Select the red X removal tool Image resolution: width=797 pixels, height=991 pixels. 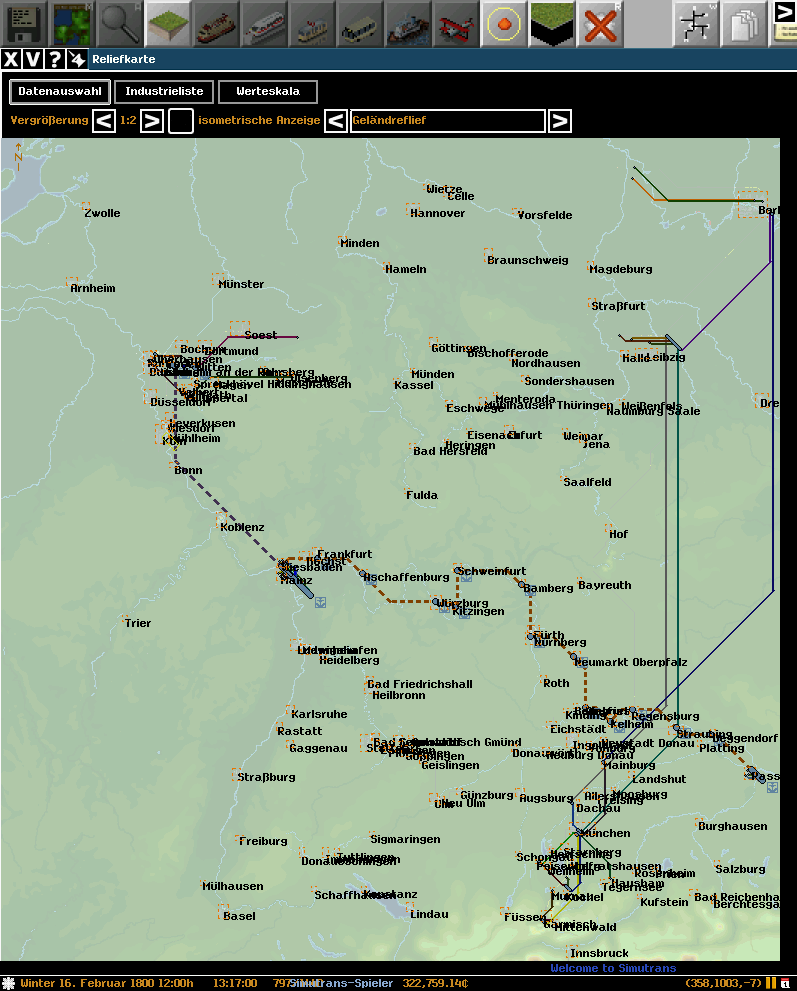[600, 23]
